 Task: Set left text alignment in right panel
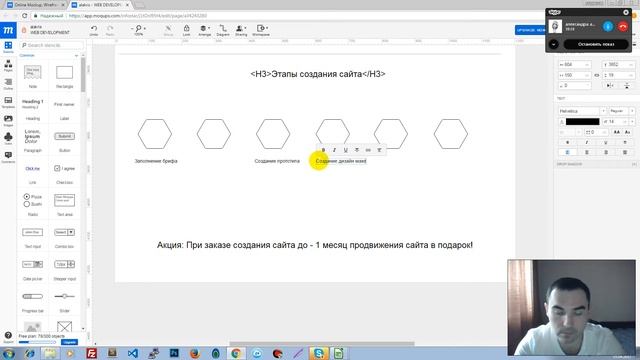pyautogui.click(x=567, y=152)
